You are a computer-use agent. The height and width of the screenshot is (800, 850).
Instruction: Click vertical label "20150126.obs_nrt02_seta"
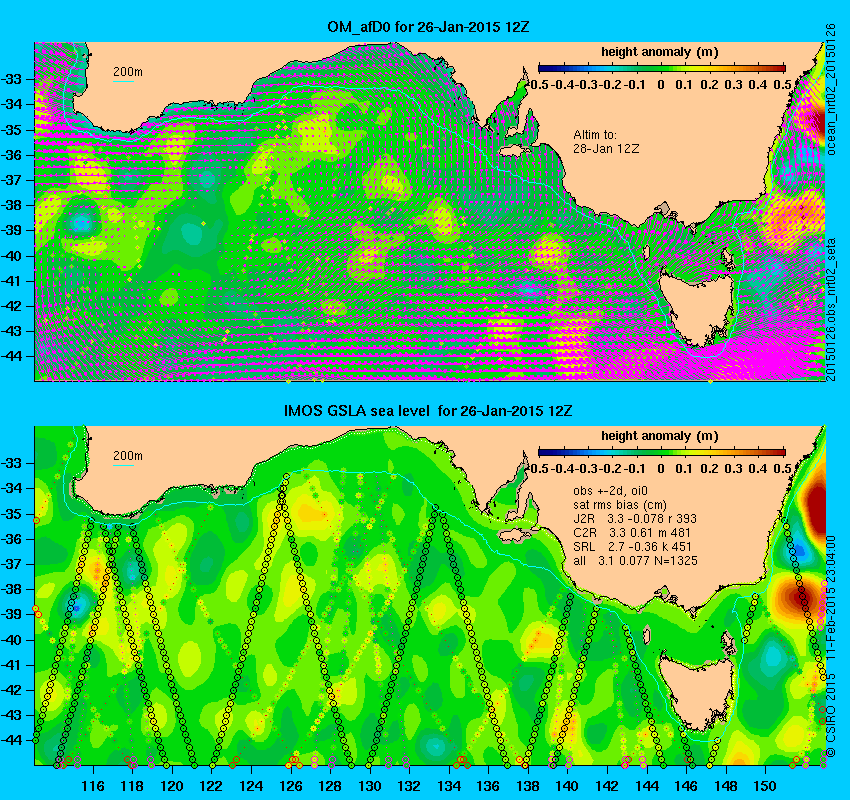coord(830,309)
